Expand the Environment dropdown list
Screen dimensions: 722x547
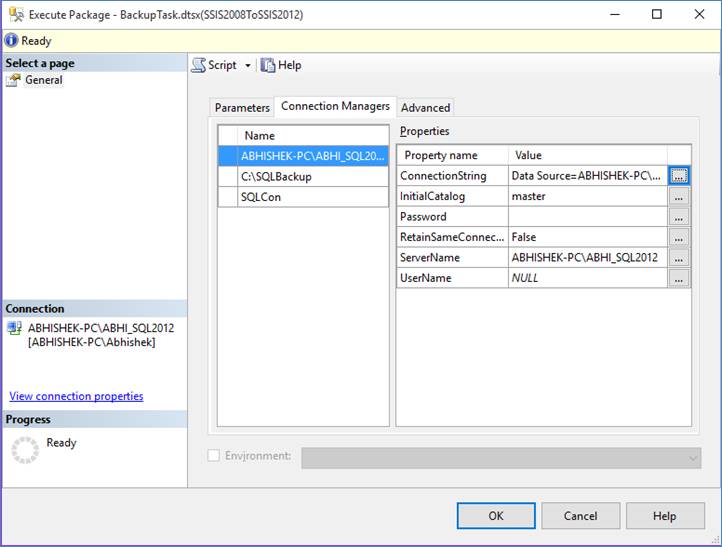coord(693,457)
